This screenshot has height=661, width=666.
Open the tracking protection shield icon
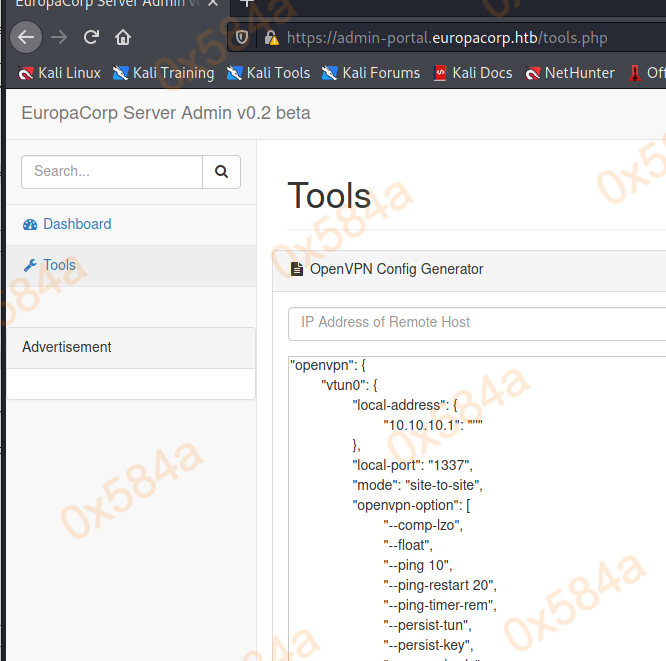click(x=241, y=38)
